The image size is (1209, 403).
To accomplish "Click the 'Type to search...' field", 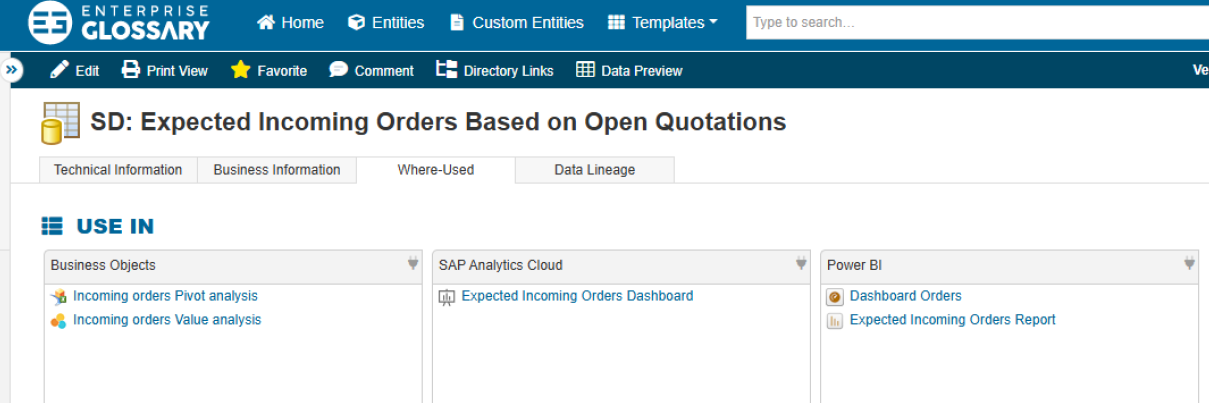I will click(x=977, y=22).
